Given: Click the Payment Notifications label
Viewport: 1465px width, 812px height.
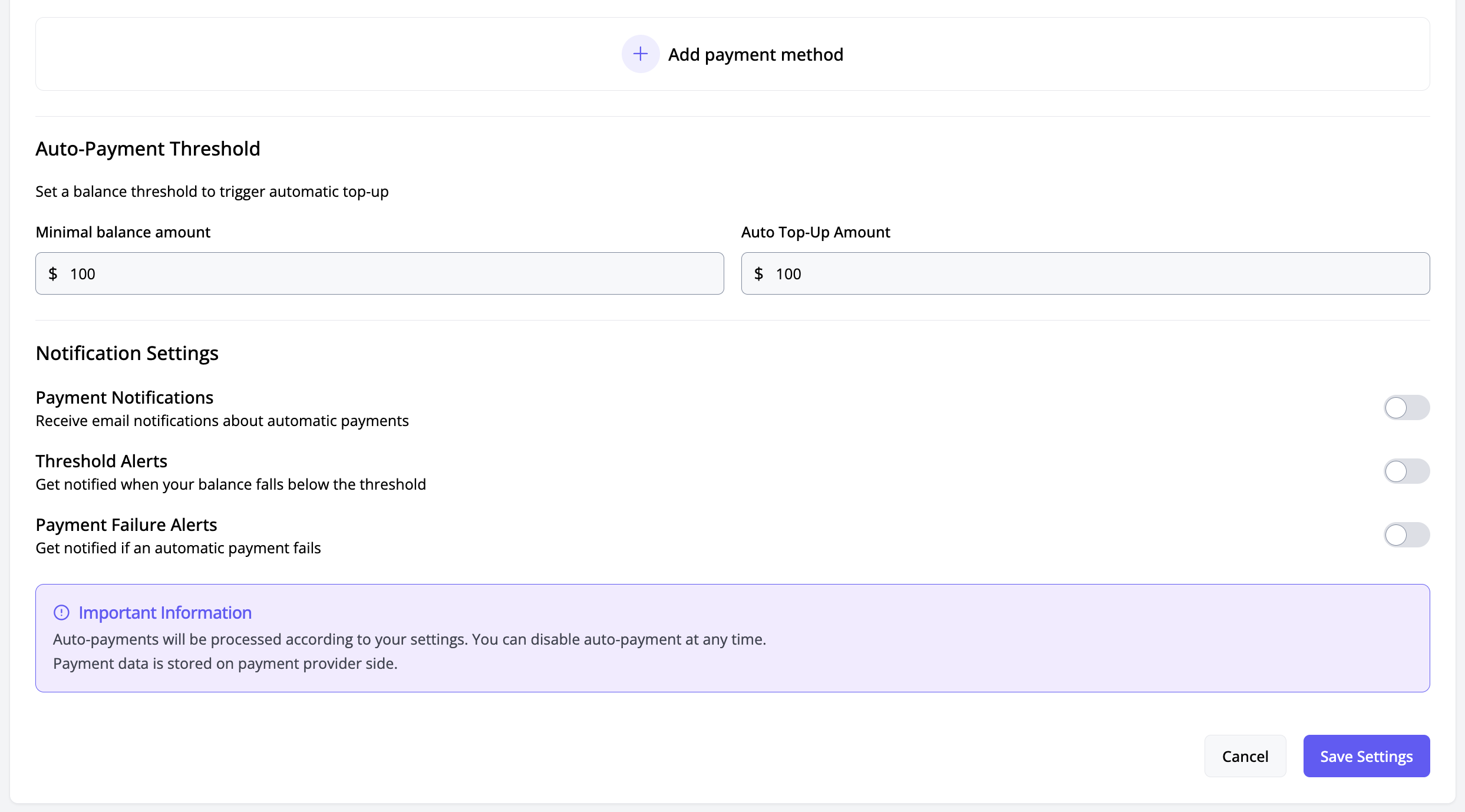Looking at the screenshot, I should click(x=124, y=398).
